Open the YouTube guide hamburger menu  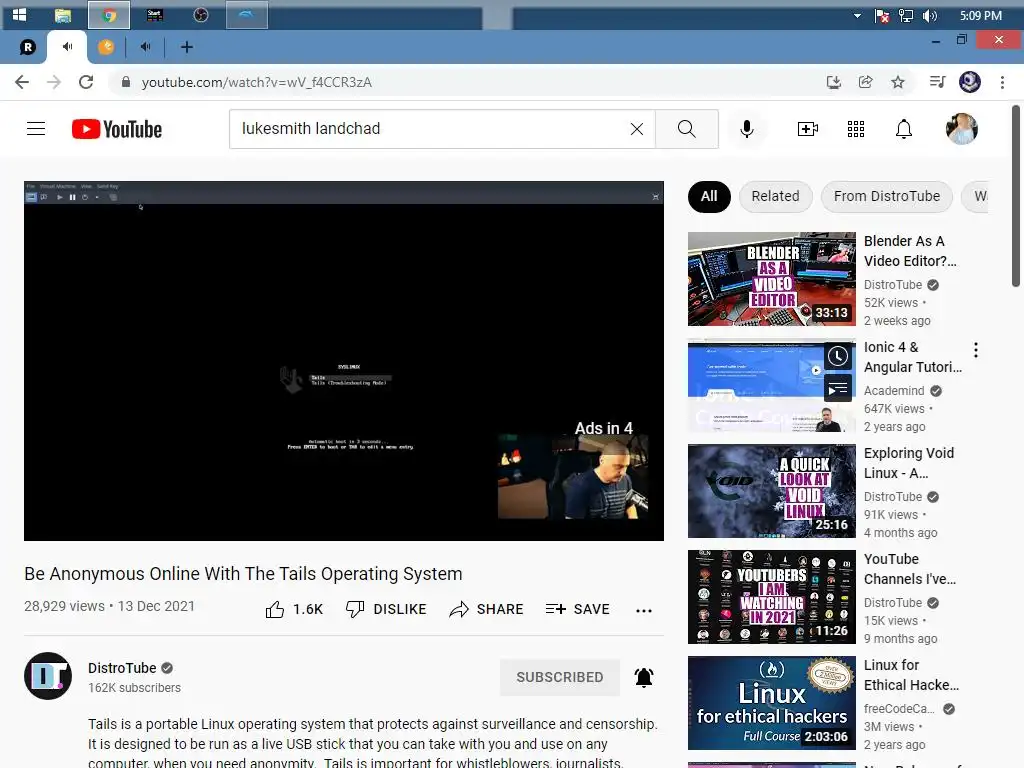[36, 129]
